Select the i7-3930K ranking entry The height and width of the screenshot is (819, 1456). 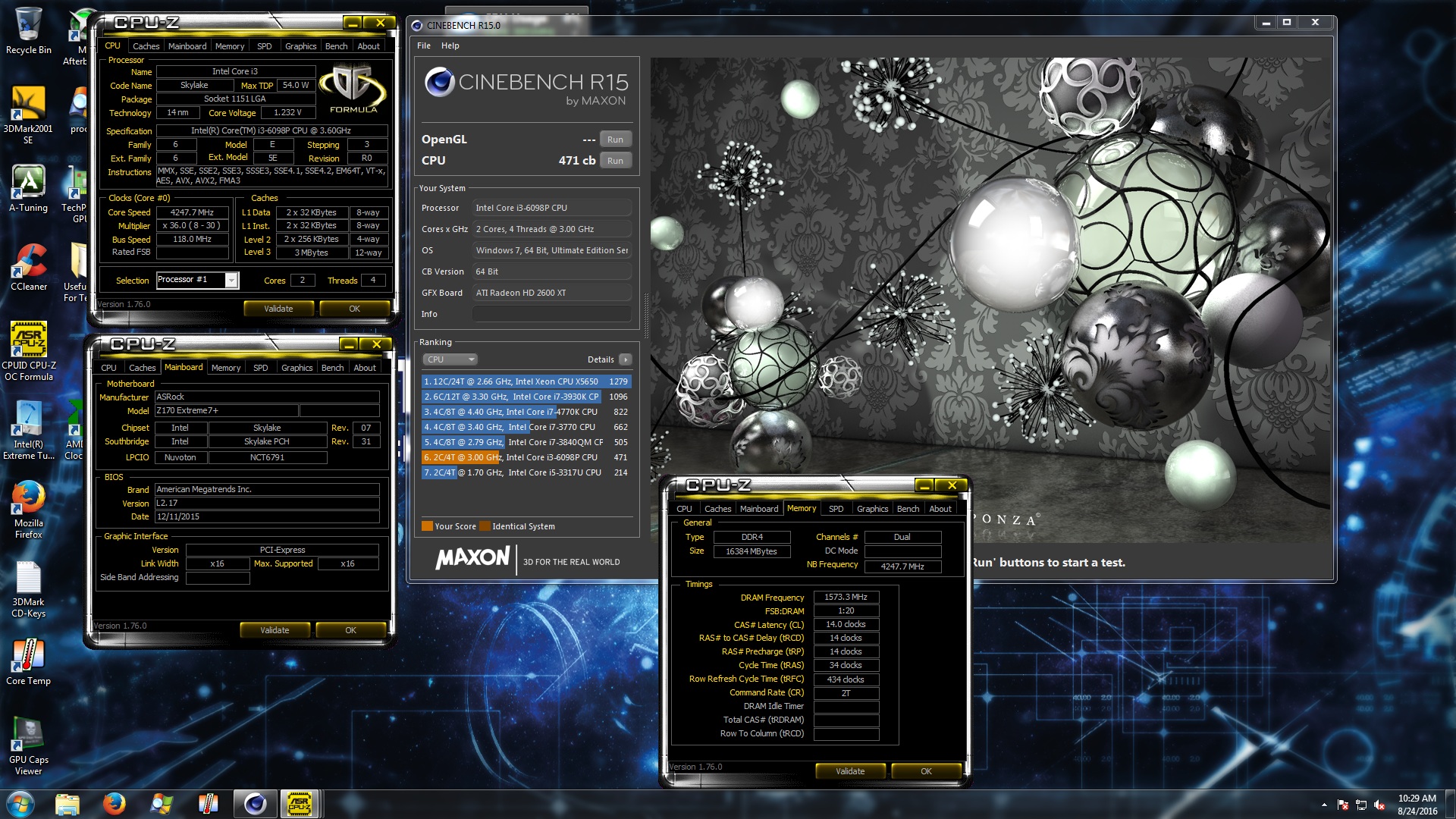526,397
